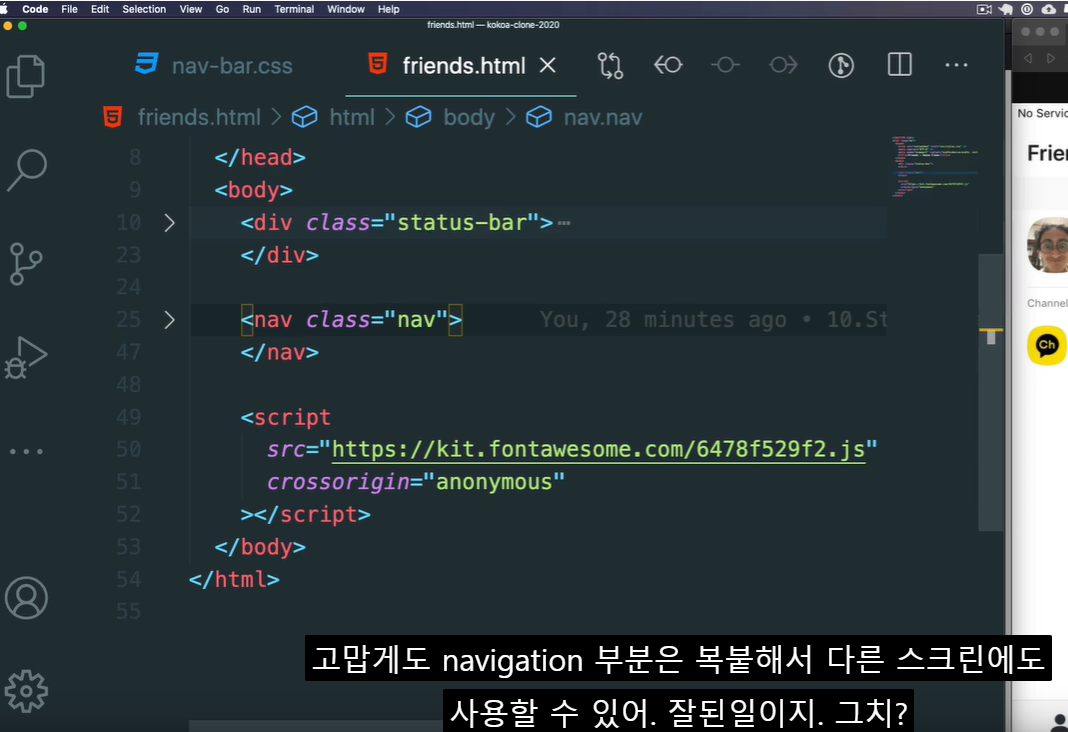The image size is (1068, 732).
Task: Click the folded-code ellipsis after status-bar div
Action: [564, 223]
